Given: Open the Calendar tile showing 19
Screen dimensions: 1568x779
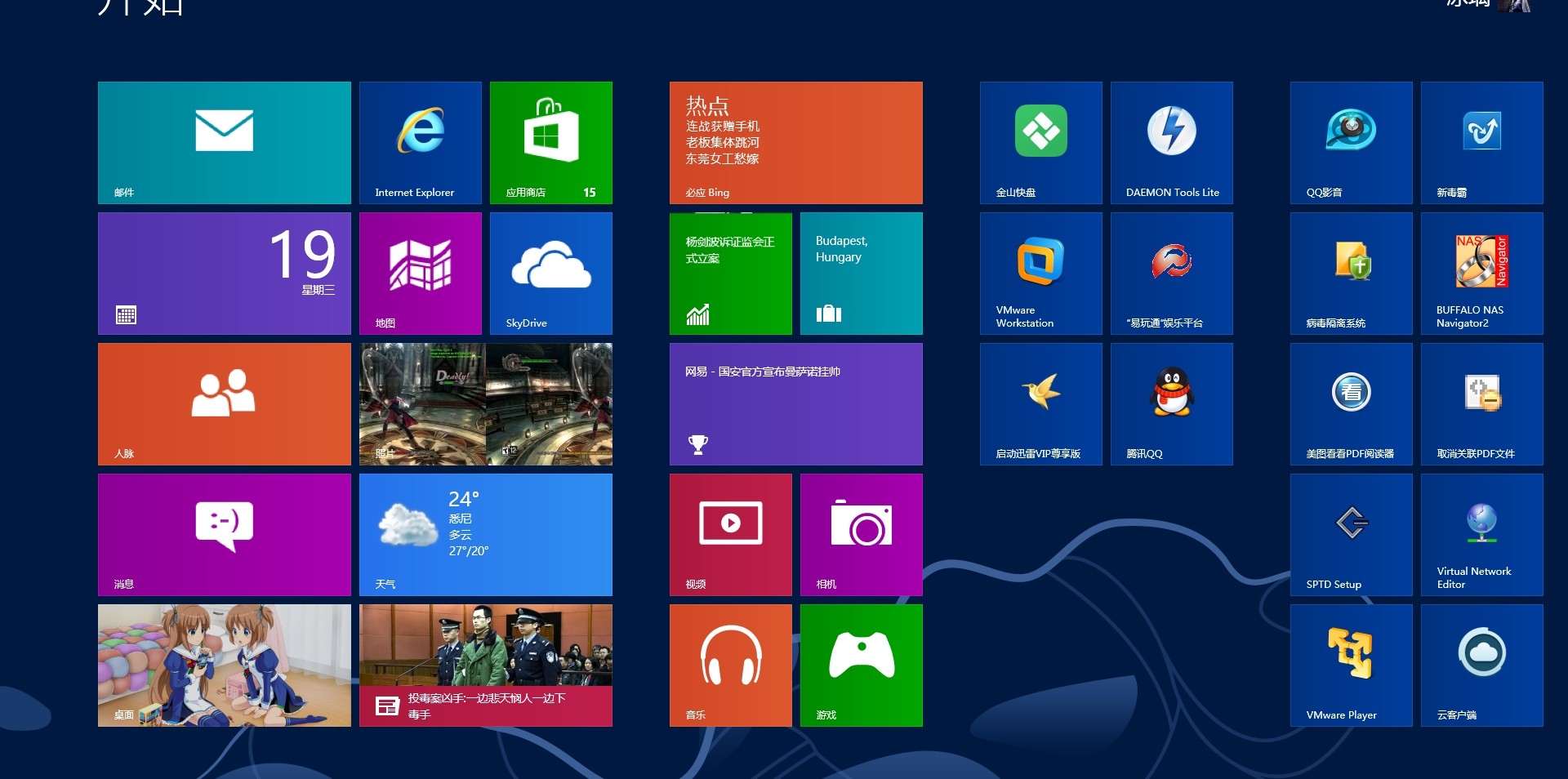Looking at the screenshot, I should [x=225, y=274].
